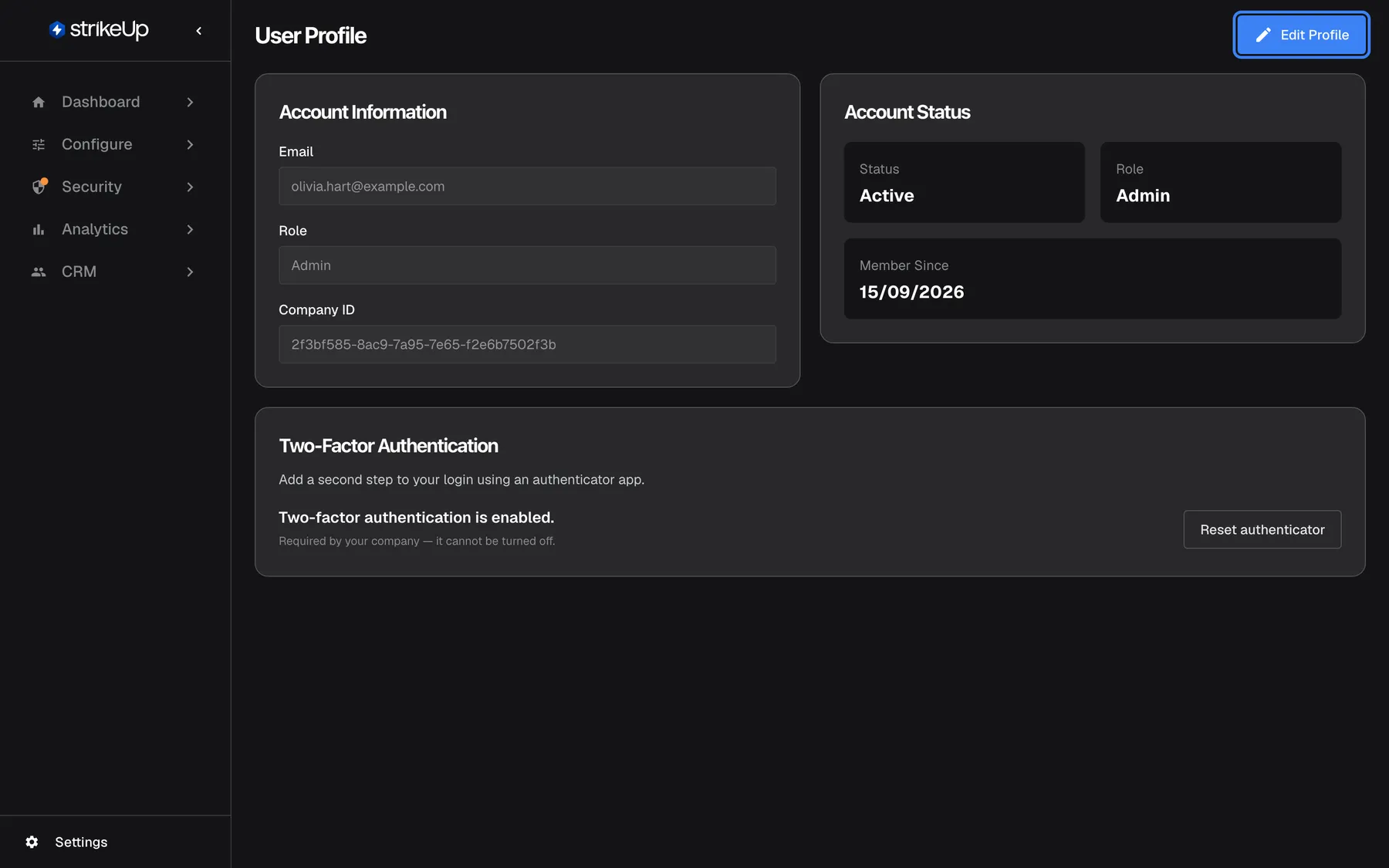Click 'Add a second step to your login' description
This screenshot has width=1389, height=868.
point(461,480)
